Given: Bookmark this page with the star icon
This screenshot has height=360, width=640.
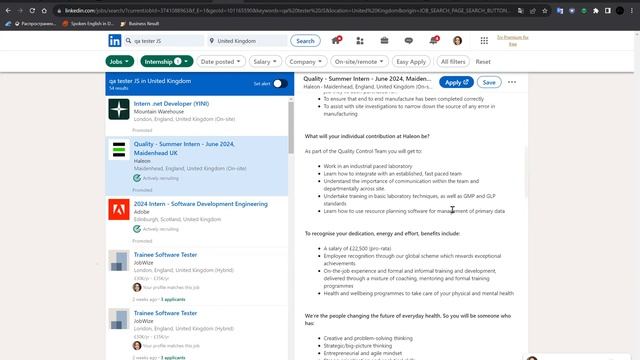Looking at the screenshot, I should pos(545,11).
